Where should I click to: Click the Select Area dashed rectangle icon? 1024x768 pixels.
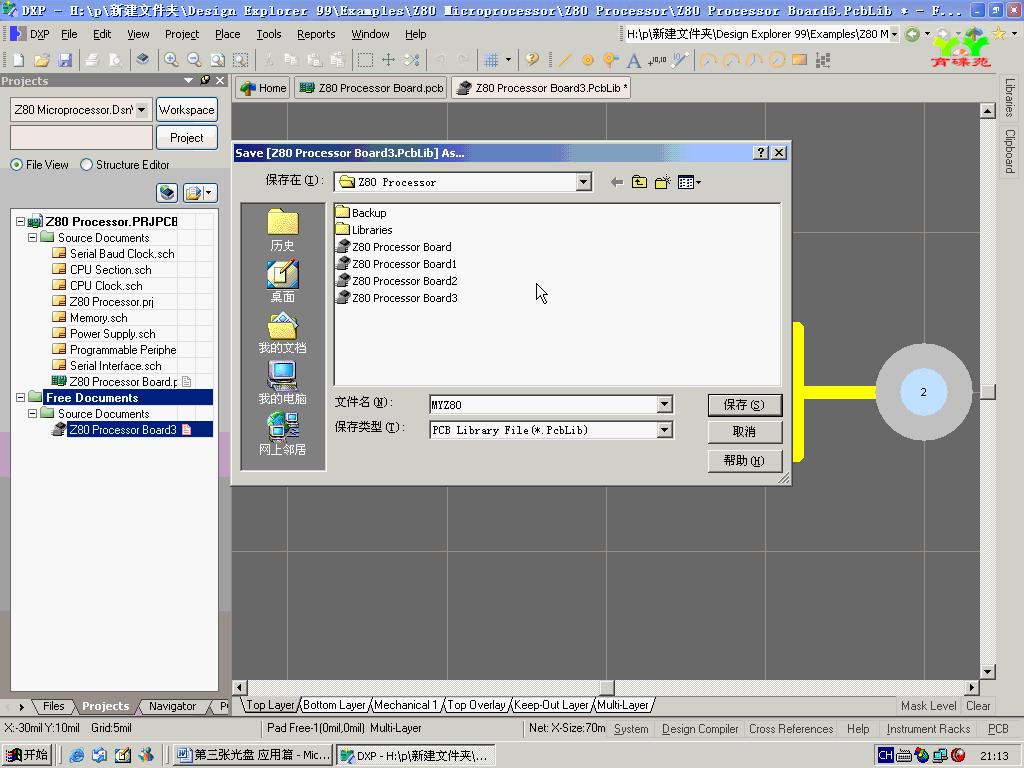(365, 60)
